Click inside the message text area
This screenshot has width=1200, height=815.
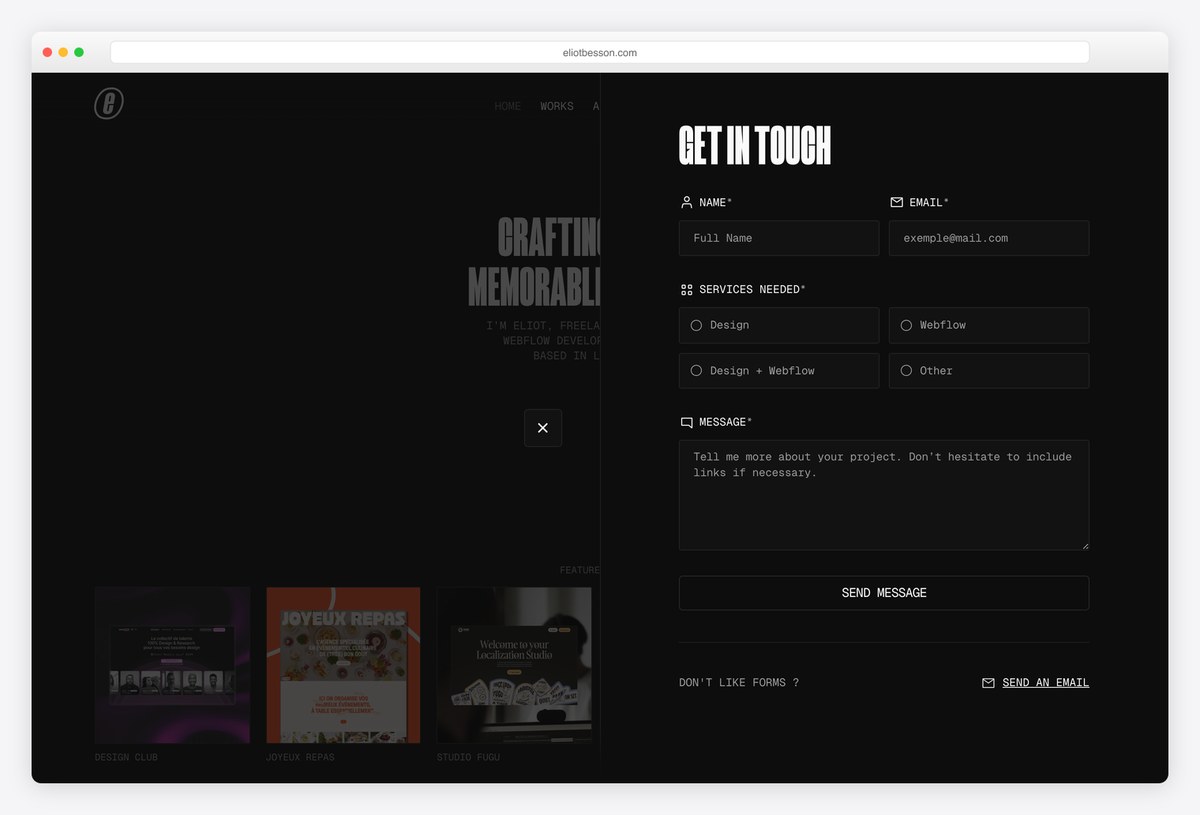point(884,495)
